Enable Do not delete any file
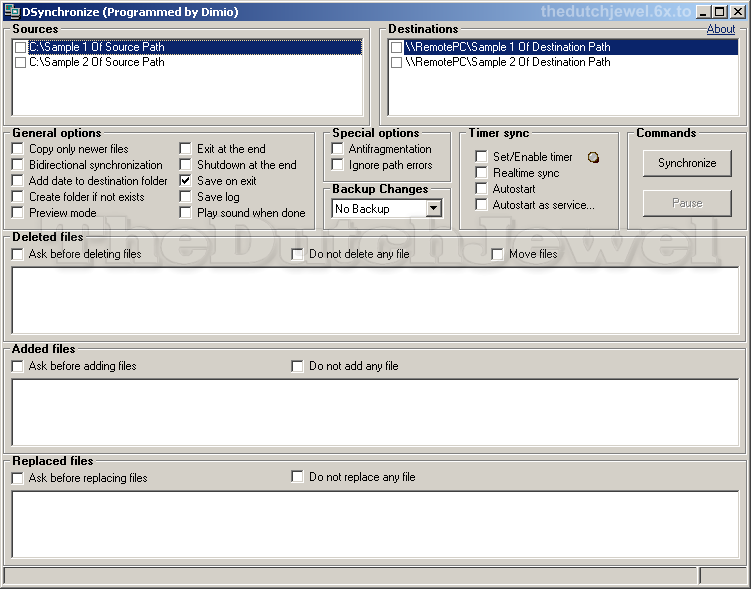This screenshot has width=751, height=589. pos(297,254)
